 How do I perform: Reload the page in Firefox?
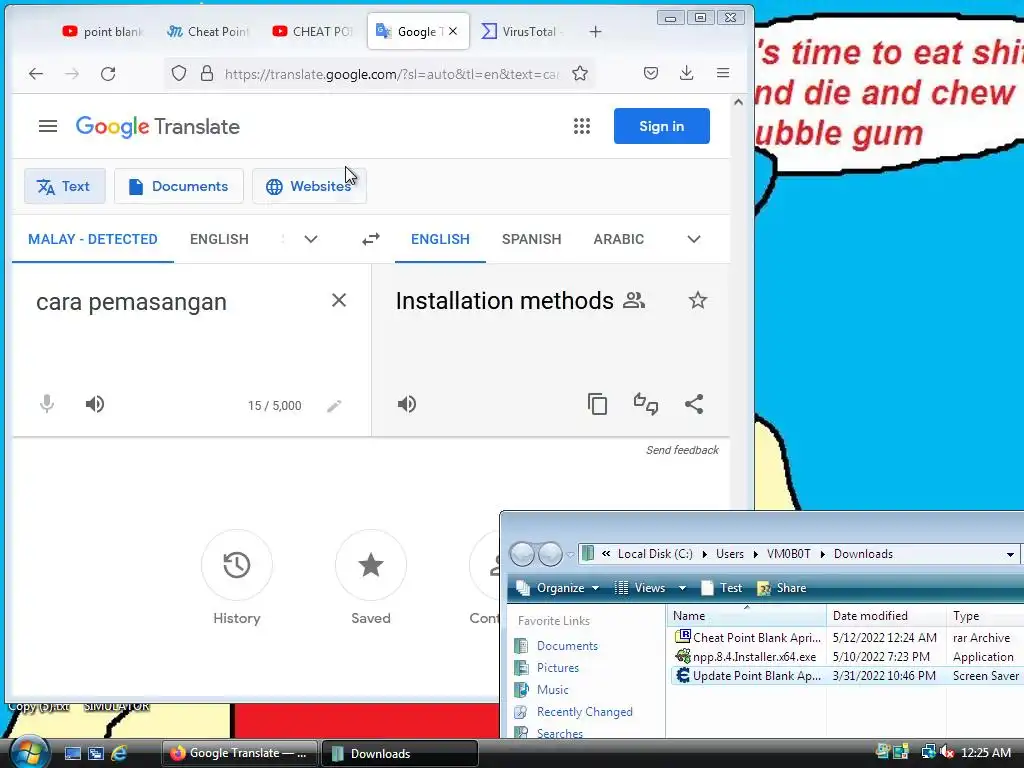(108, 74)
